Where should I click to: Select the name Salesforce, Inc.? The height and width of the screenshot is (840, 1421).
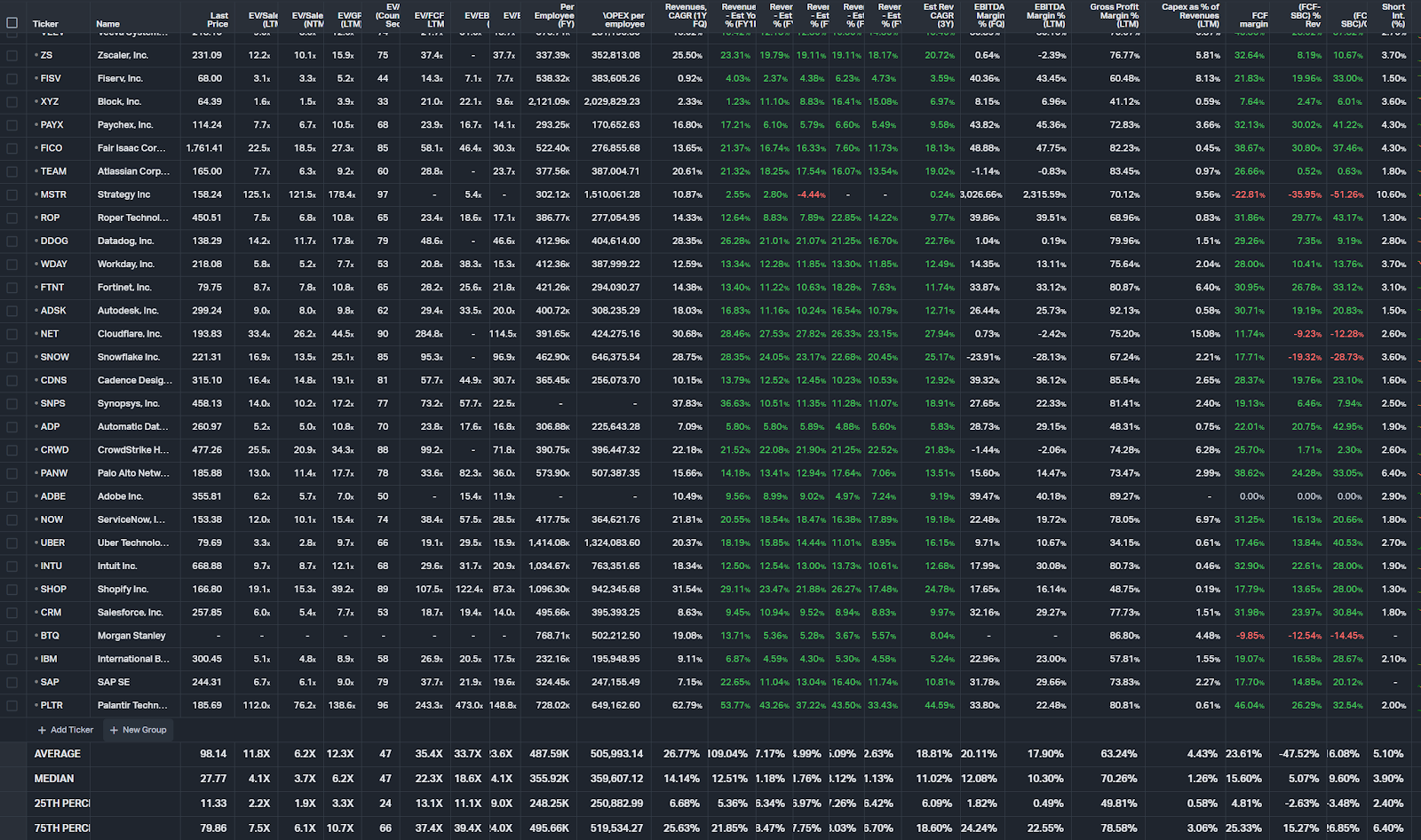point(131,613)
